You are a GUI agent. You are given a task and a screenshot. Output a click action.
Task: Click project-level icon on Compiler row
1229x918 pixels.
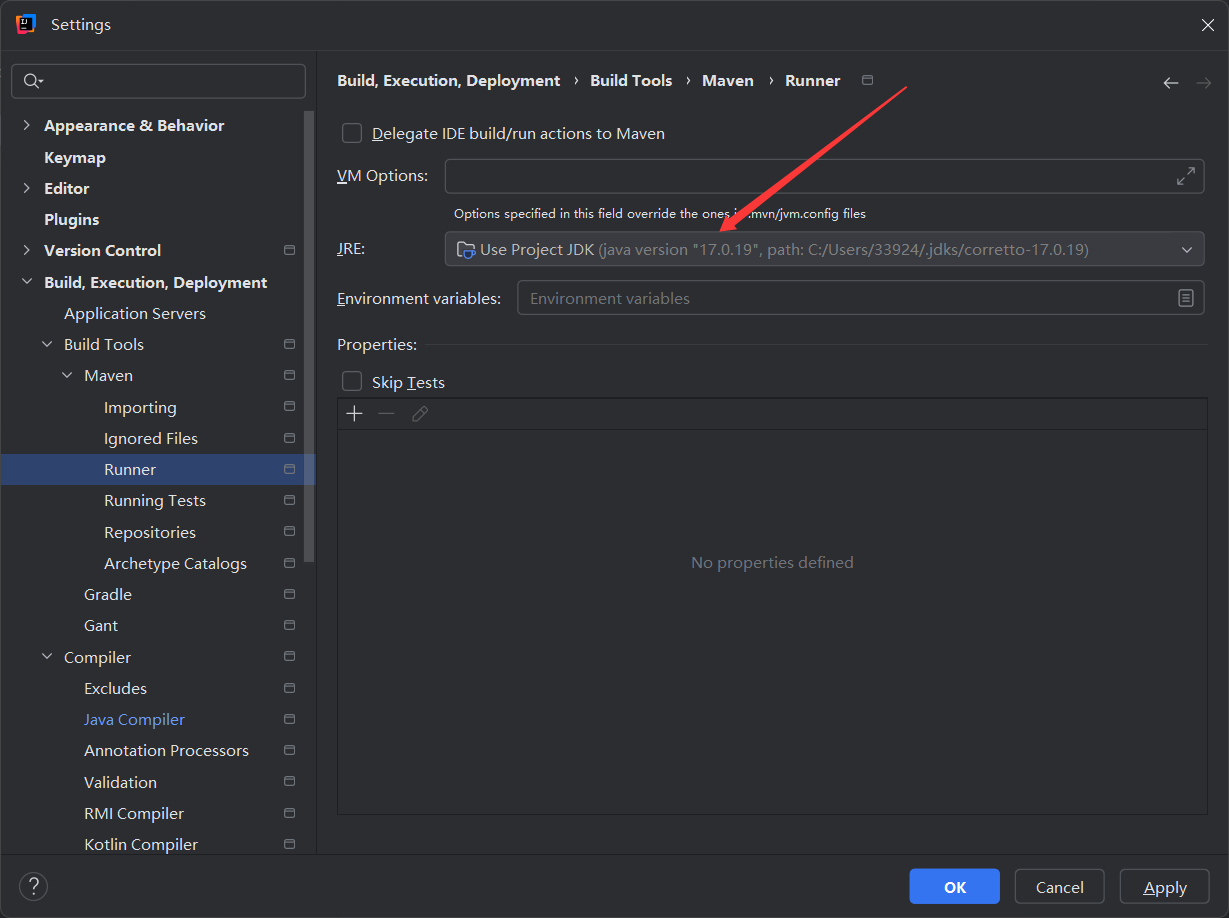pos(289,657)
